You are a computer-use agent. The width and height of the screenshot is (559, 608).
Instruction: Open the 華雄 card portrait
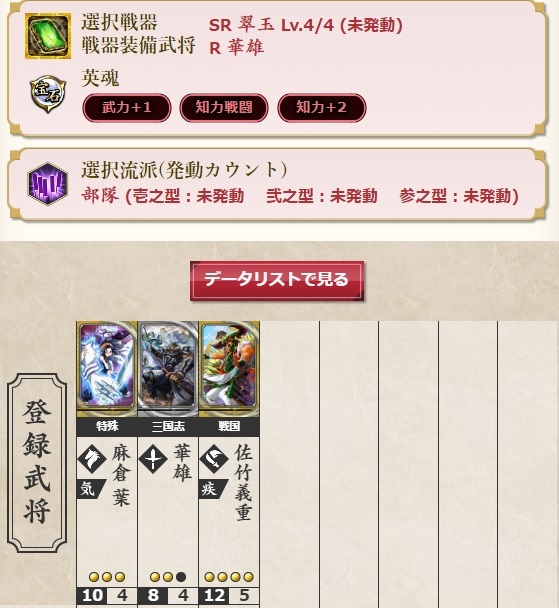168,369
